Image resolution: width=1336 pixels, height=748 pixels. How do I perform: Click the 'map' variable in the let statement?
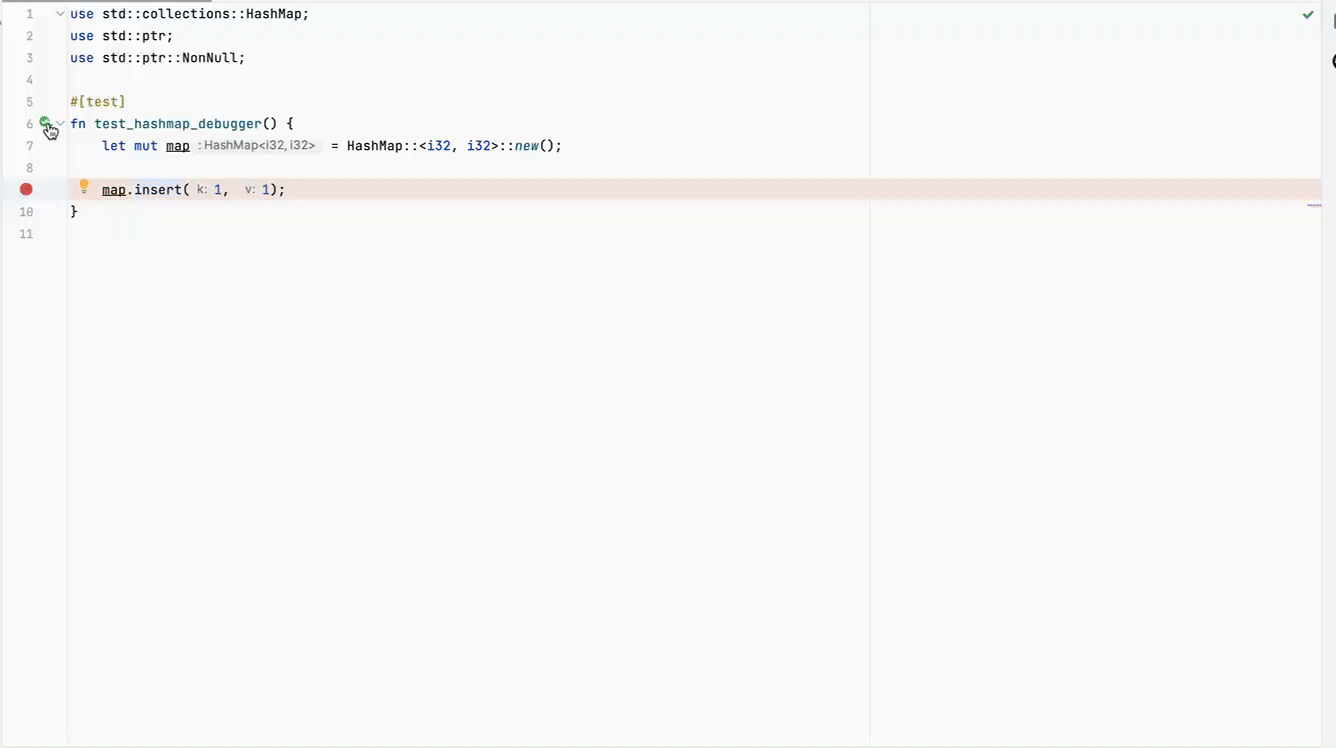(178, 146)
